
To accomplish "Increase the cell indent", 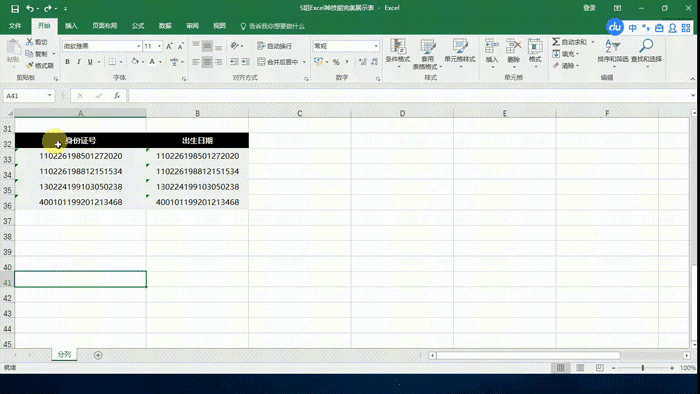I will 246,62.
